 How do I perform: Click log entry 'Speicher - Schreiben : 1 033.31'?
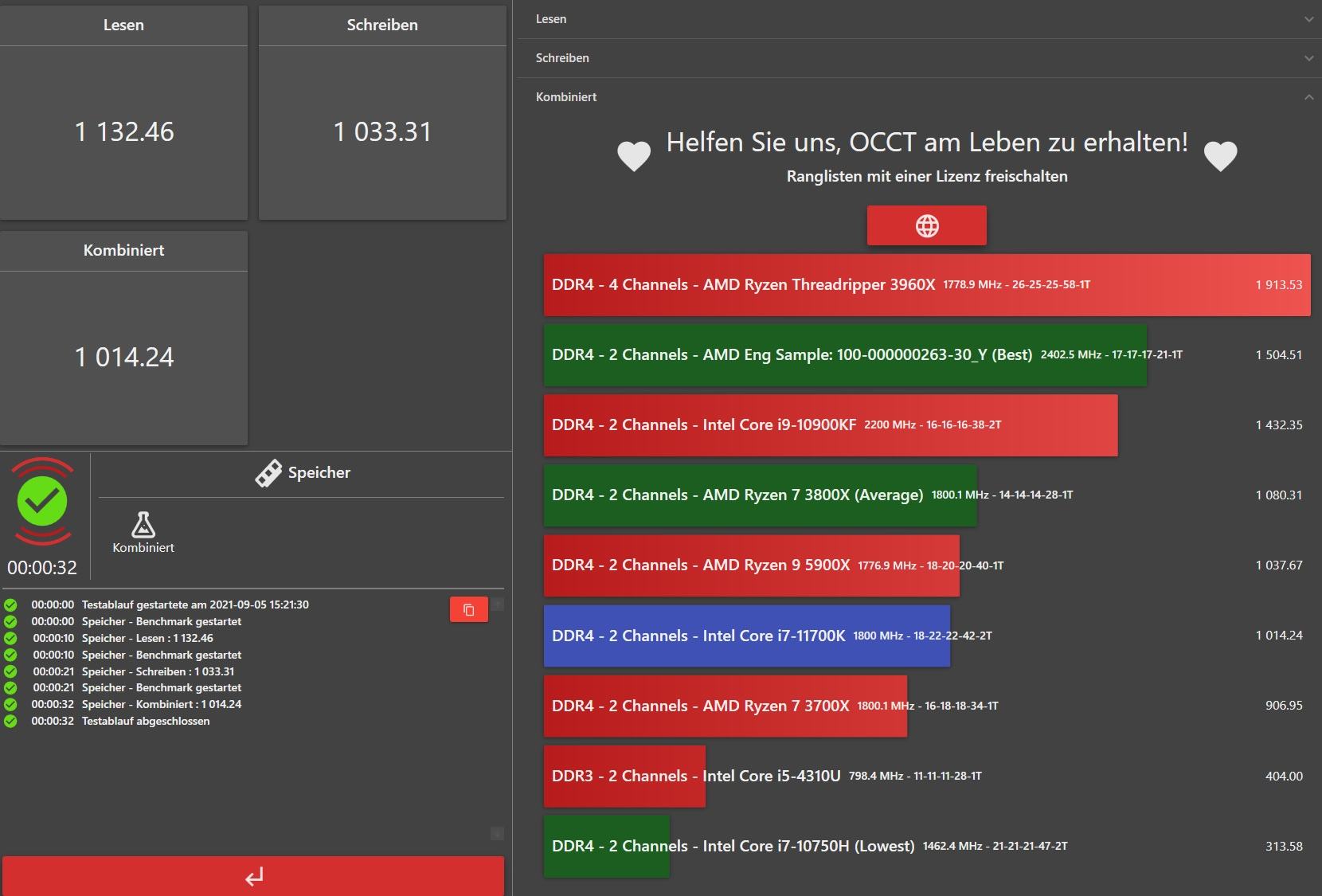(x=158, y=671)
